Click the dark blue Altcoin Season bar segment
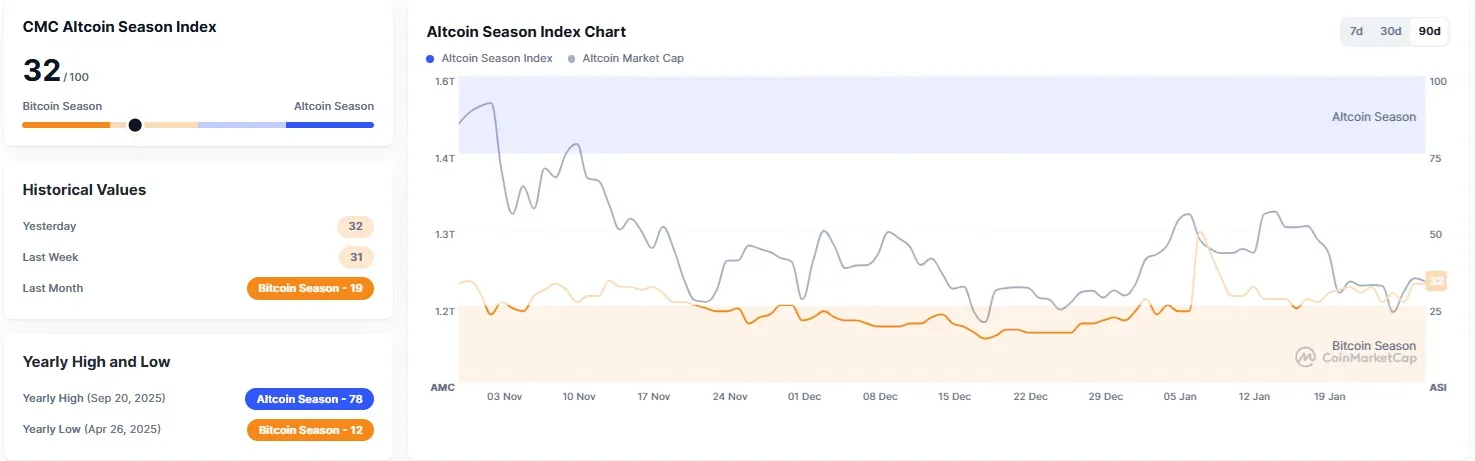Viewport: 1475px width, 461px height. point(329,125)
